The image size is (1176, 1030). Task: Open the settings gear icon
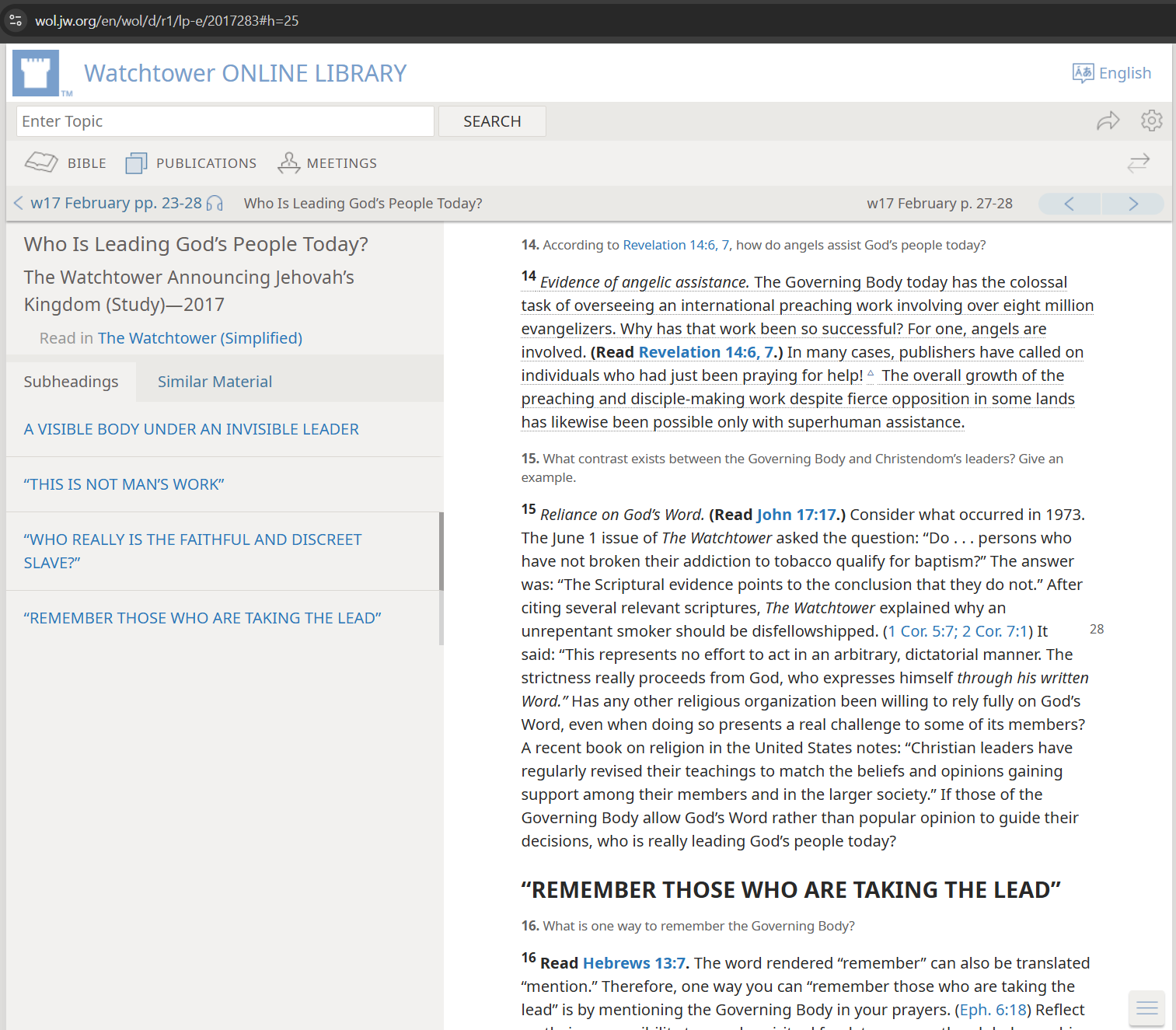1151,120
